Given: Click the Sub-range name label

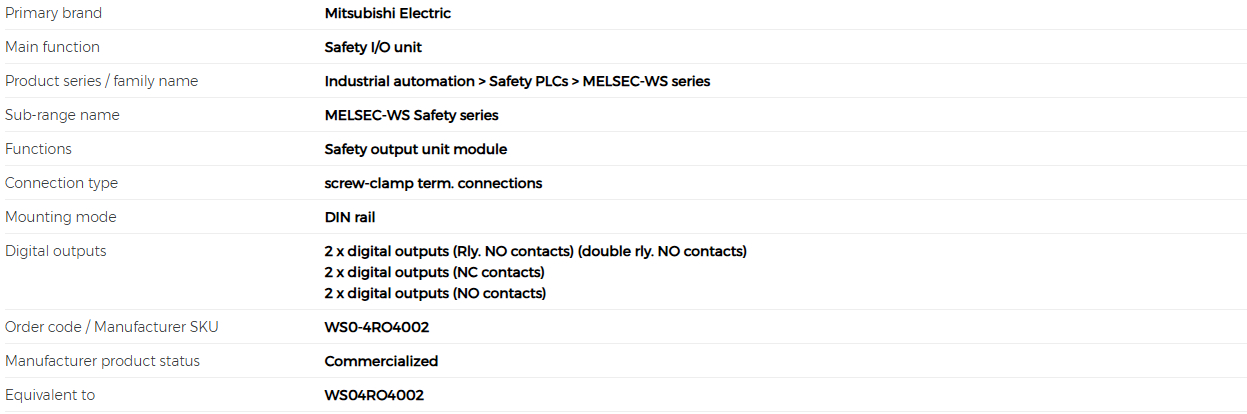Looking at the screenshot, I should pyautogui.click(x=62, y=115).
